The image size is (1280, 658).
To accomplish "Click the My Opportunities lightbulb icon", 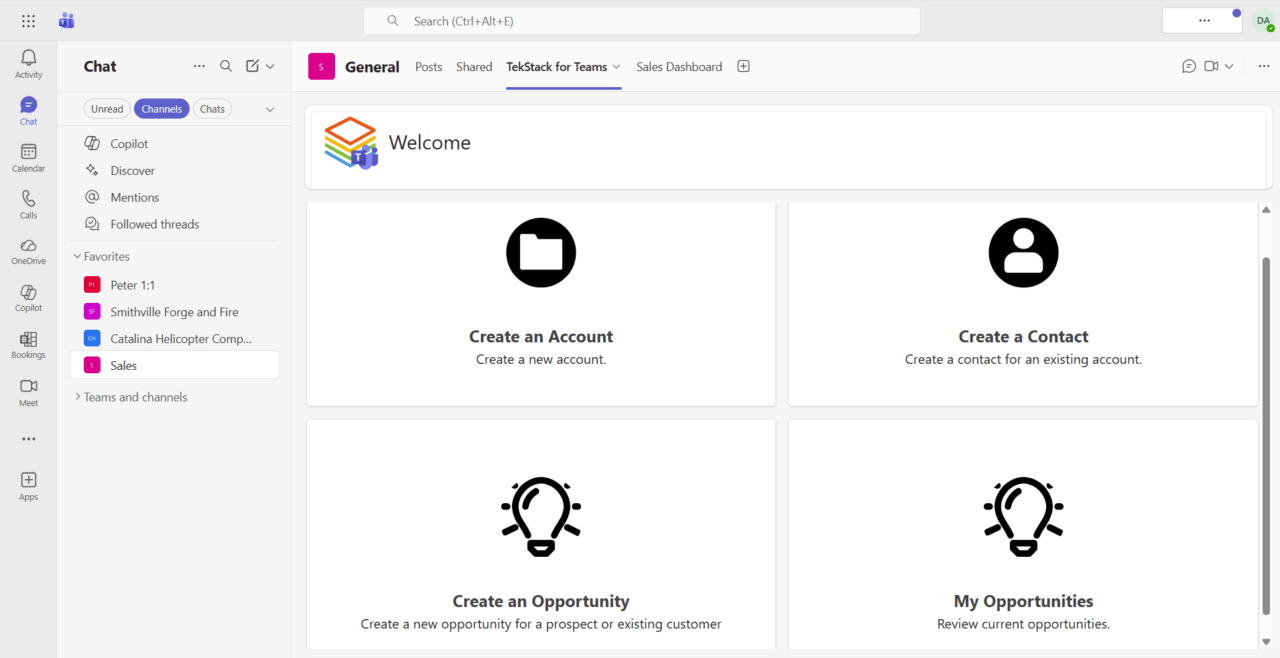I will [x=1023, y=516].
